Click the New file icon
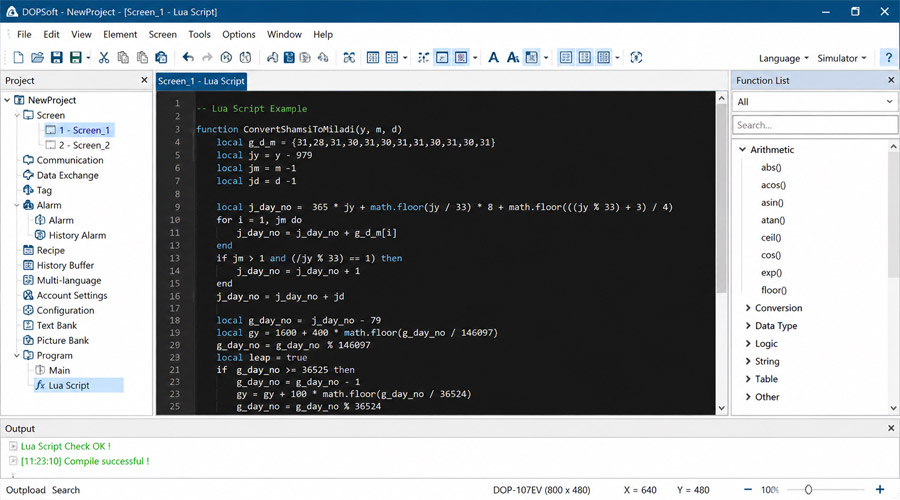The image size is (900, 500). pyautogui.click(x=18, y=57)
